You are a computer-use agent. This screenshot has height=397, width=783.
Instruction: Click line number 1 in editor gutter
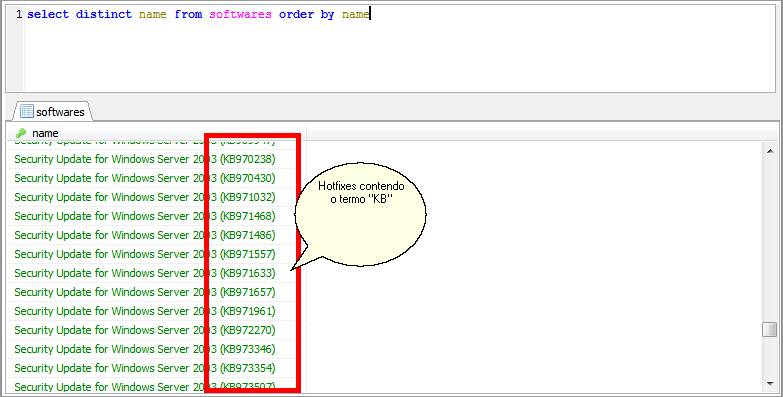(x=19, y=14)
